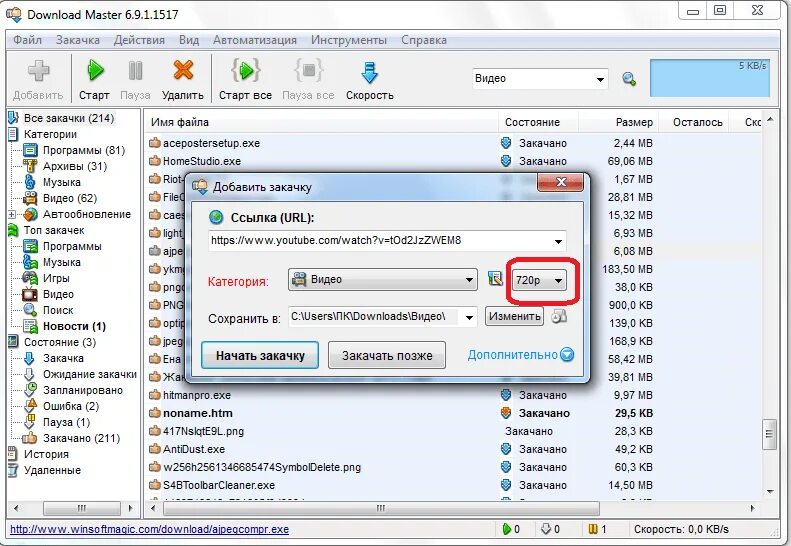Select Ожидание закачки state
Viewport: 791px width, 546px height.
(x=90, y=374)
